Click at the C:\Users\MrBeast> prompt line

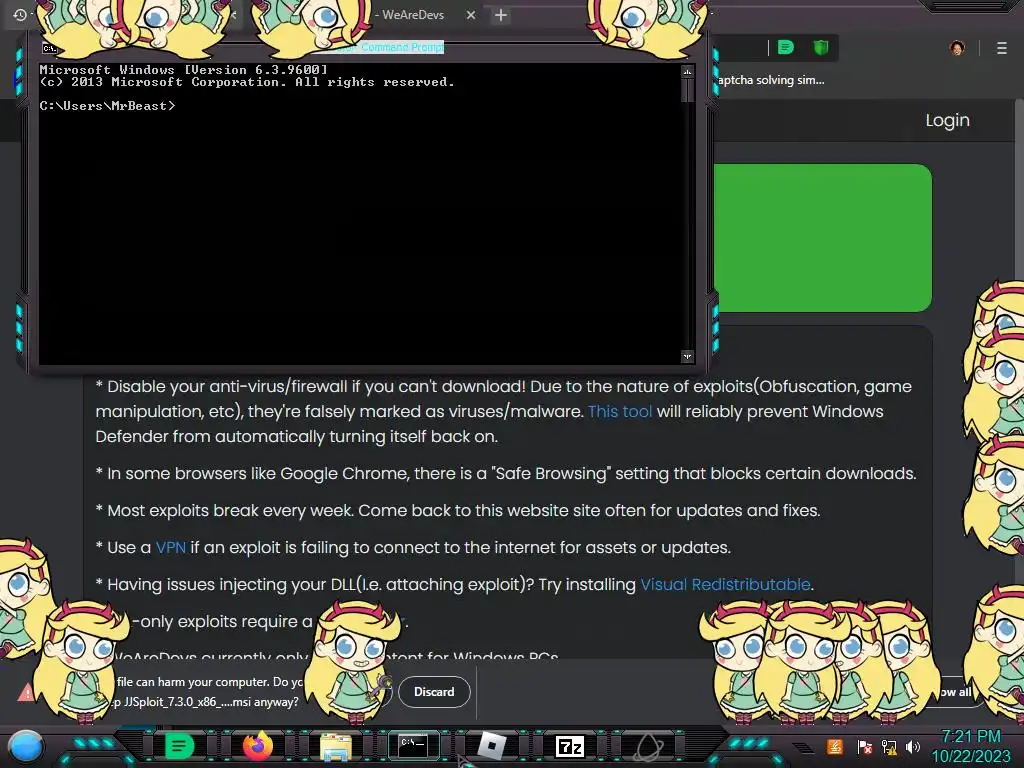click(107, 106)
